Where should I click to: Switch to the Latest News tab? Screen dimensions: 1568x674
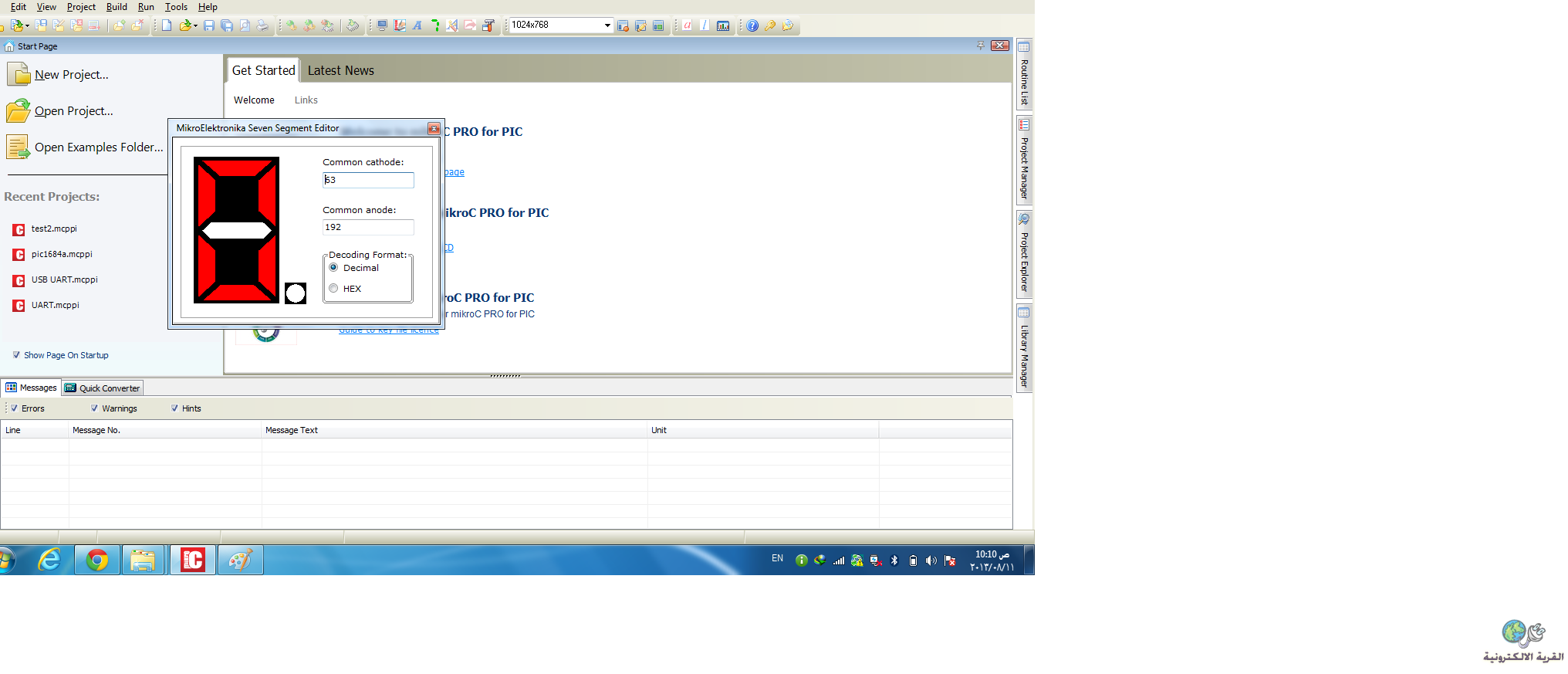(x=341, y=70)
